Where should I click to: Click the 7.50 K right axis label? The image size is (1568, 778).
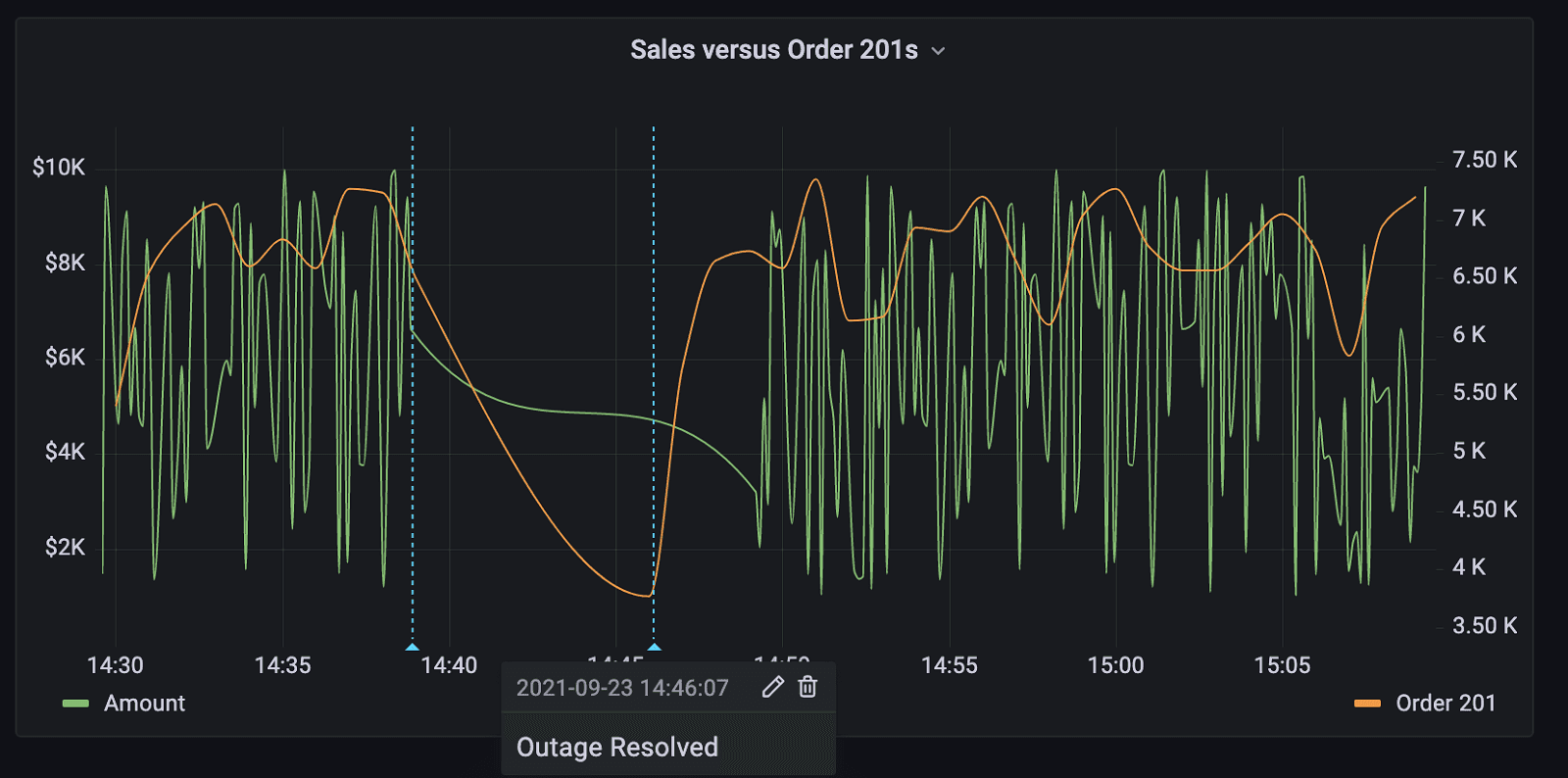1485,160
